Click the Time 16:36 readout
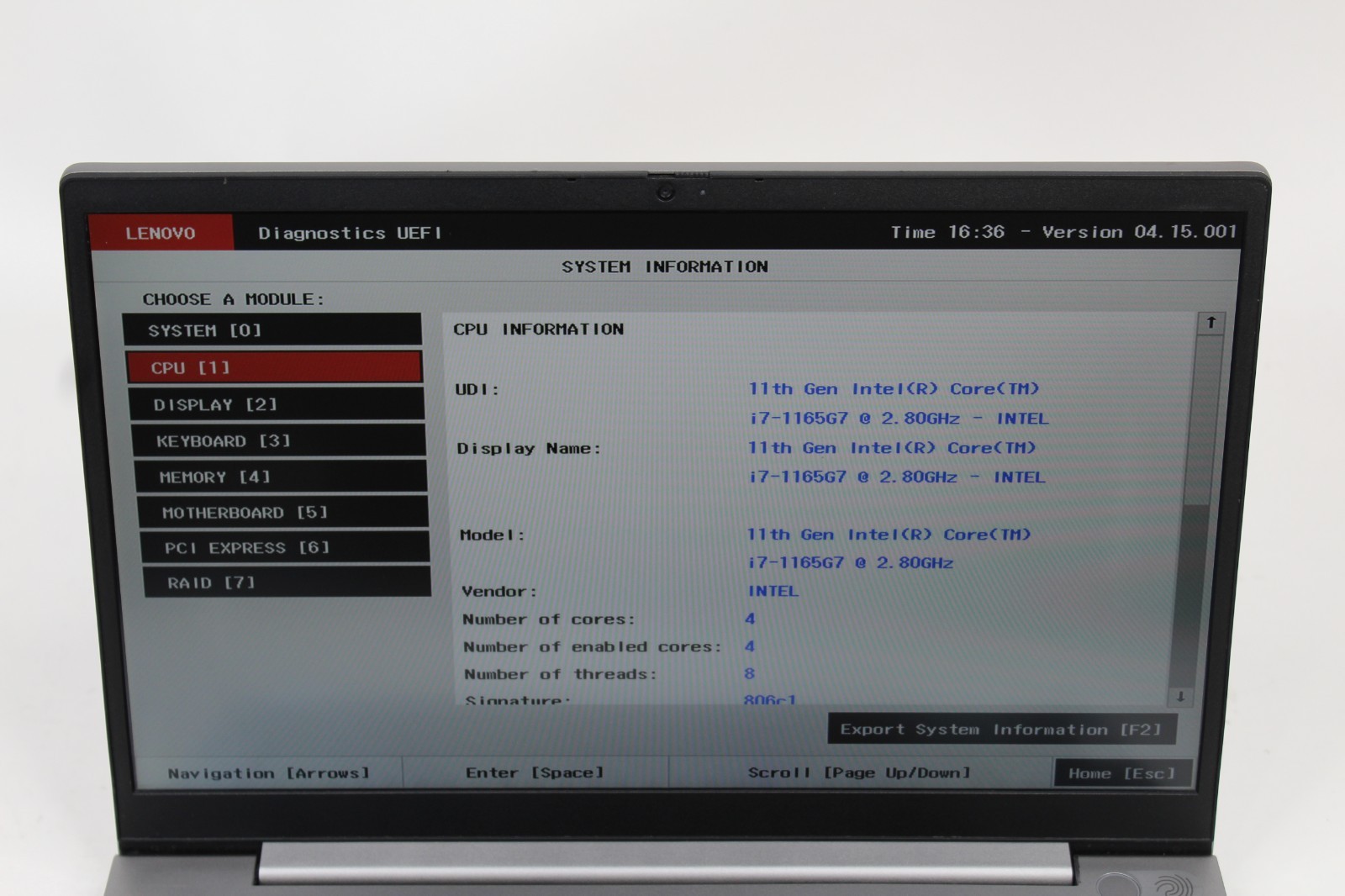This screenshot has width=1345, height=896. click(947, 232)
